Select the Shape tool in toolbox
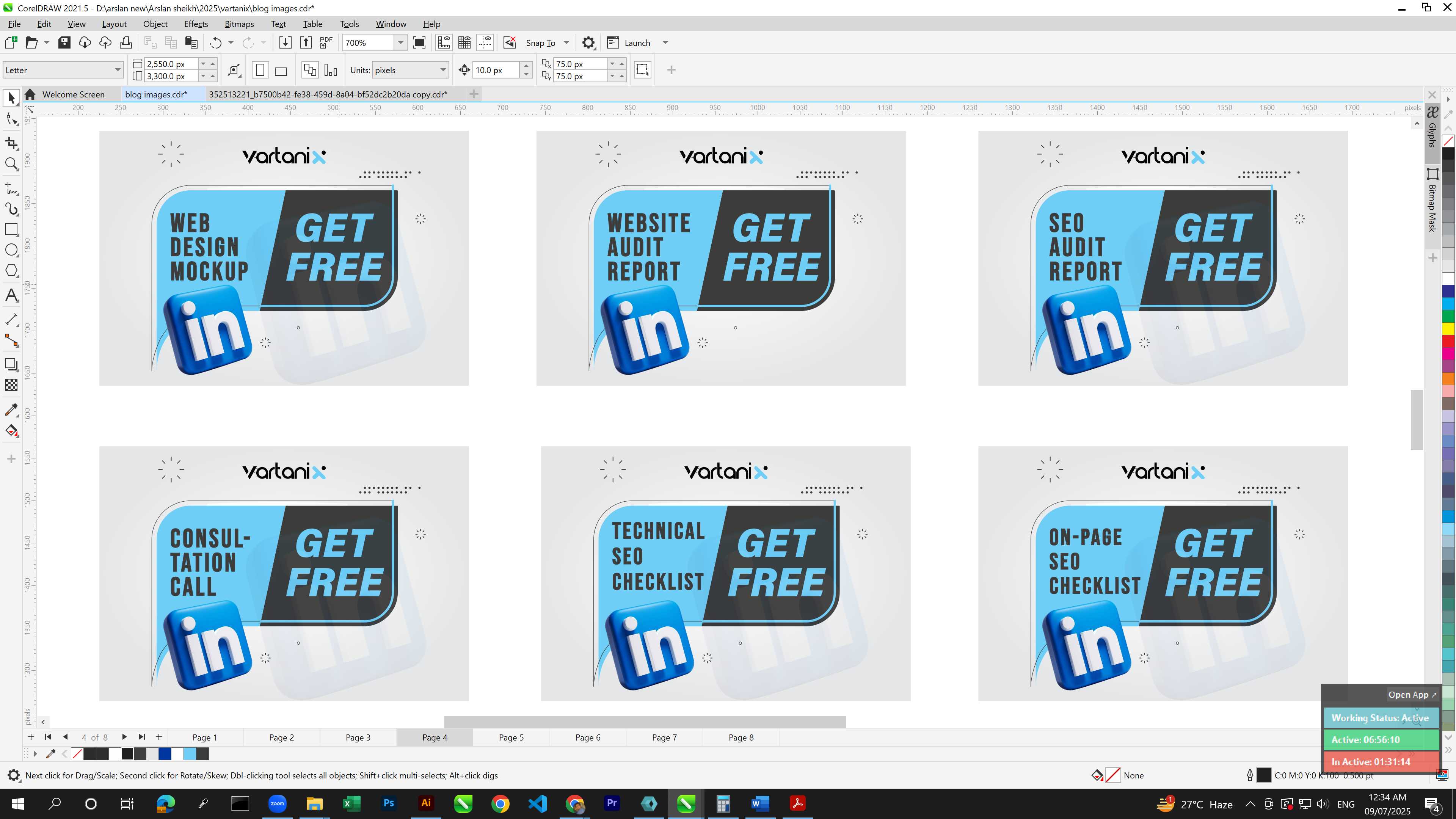Screen dimensions: 1456x819 (x=11, y=119)
